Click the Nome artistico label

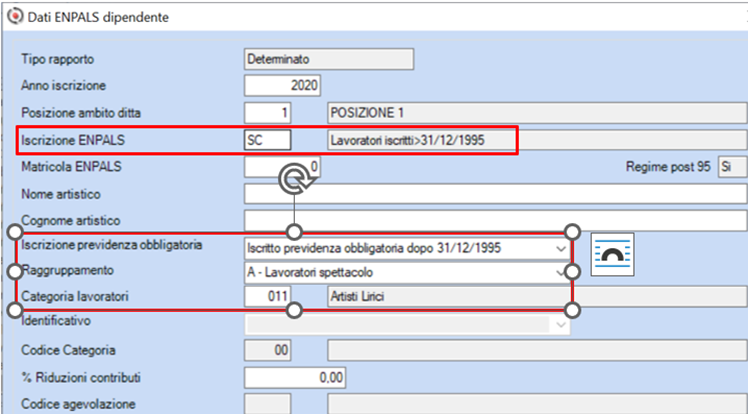61,194
